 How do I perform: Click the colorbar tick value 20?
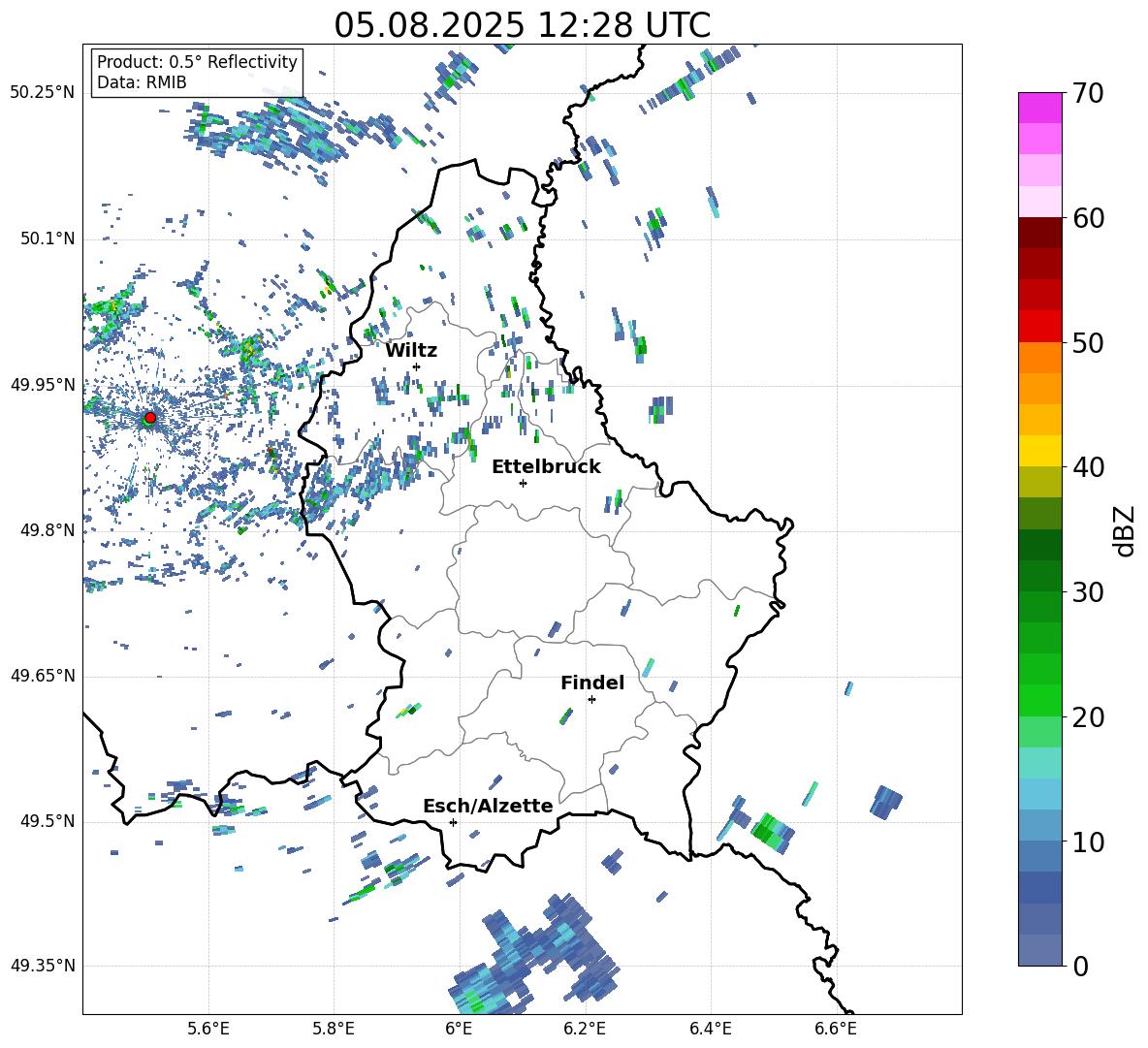tap(1088, 717)
